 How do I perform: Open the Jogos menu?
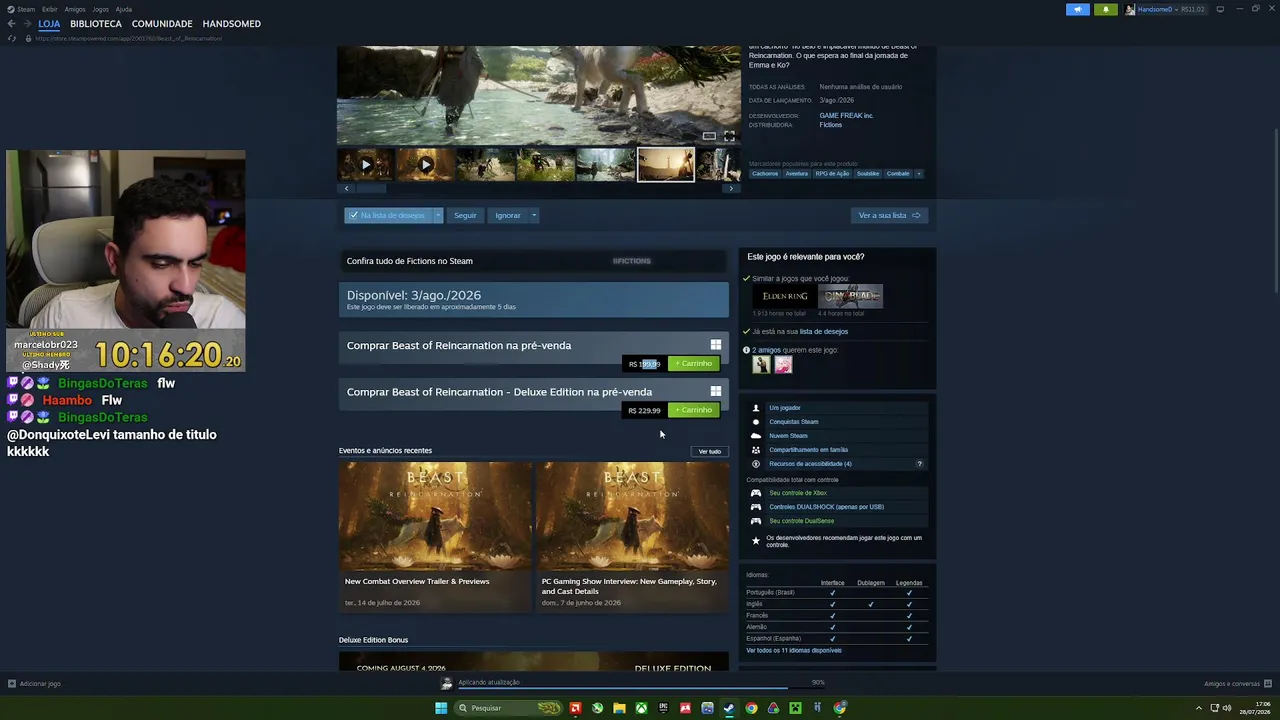101,9
